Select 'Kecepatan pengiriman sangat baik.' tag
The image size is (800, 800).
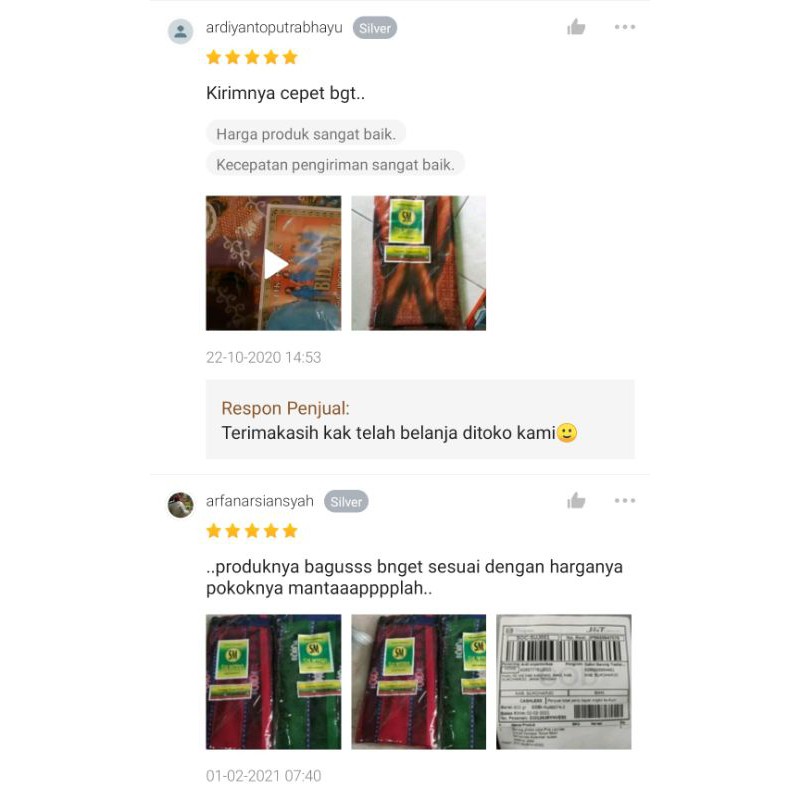point(335,164)
